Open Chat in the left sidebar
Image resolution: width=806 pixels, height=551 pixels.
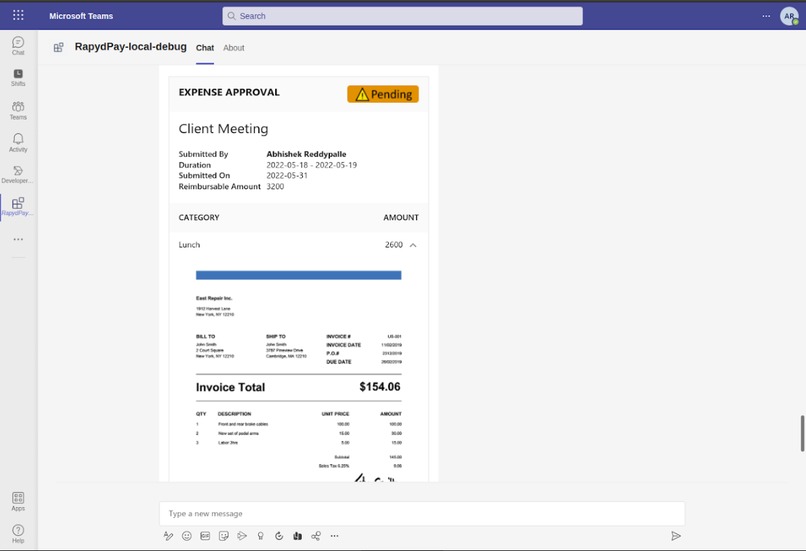[x=18, y=46]
